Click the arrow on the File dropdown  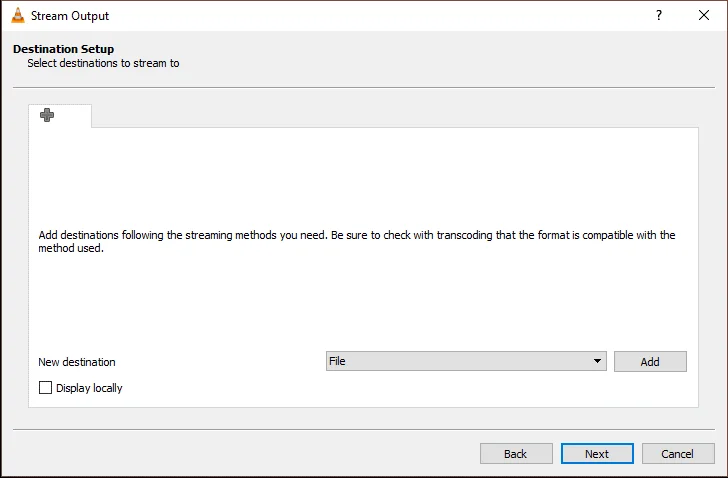[597, 361]
